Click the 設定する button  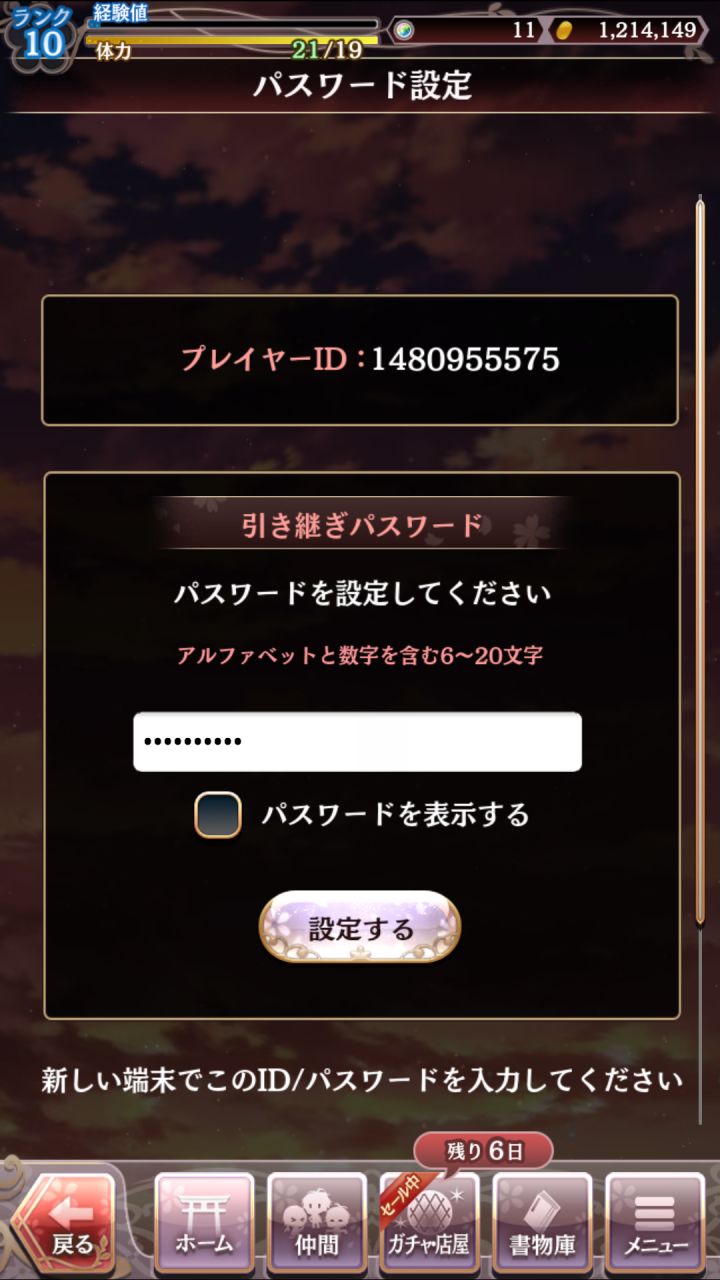[360, 928]
